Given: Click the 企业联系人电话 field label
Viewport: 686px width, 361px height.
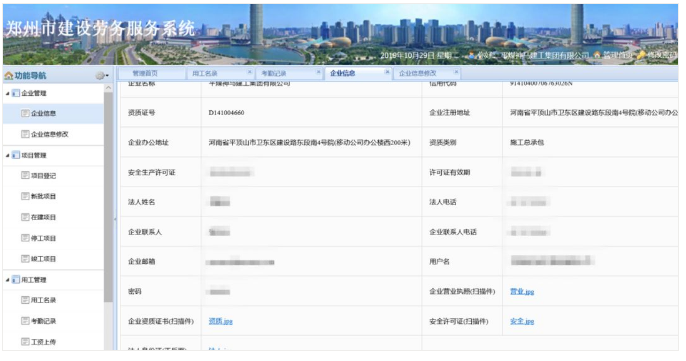Looking at the screenshot, I should pyautogui.click(x=453, y=232).
